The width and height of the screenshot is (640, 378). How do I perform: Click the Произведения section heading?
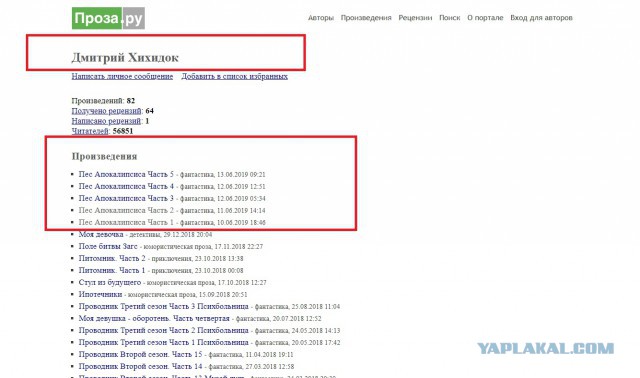tap(104, 156)
